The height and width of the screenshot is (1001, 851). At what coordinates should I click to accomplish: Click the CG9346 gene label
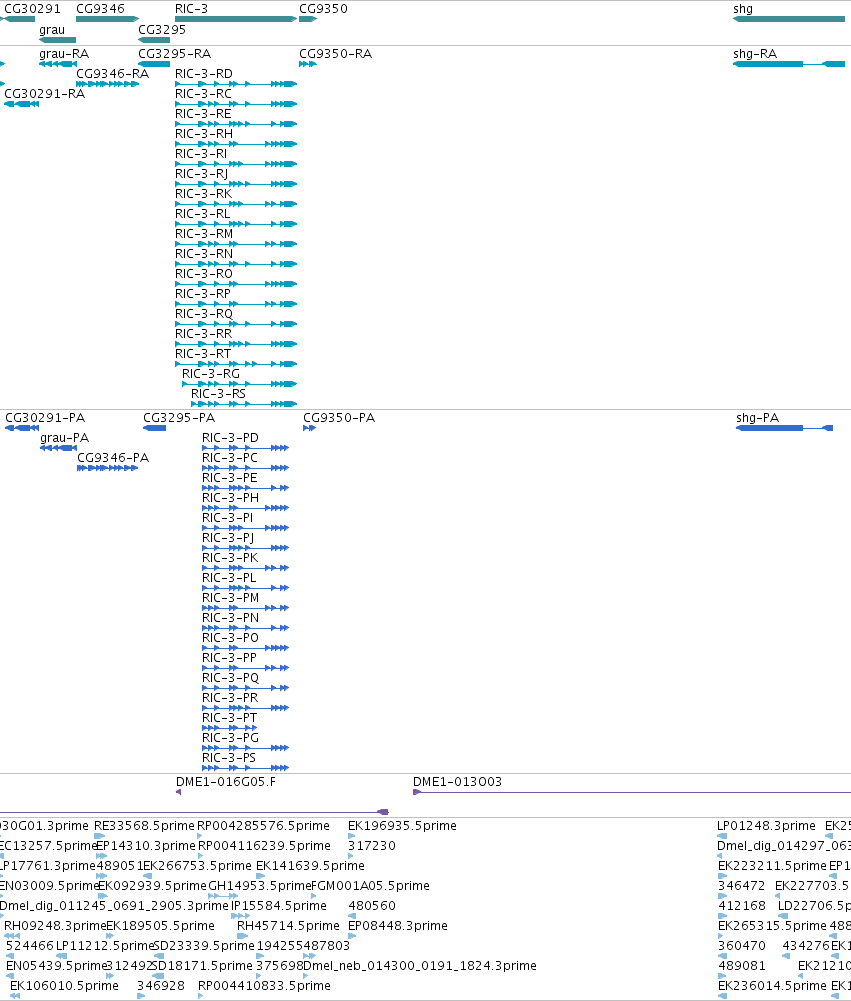tap(100, 9)
